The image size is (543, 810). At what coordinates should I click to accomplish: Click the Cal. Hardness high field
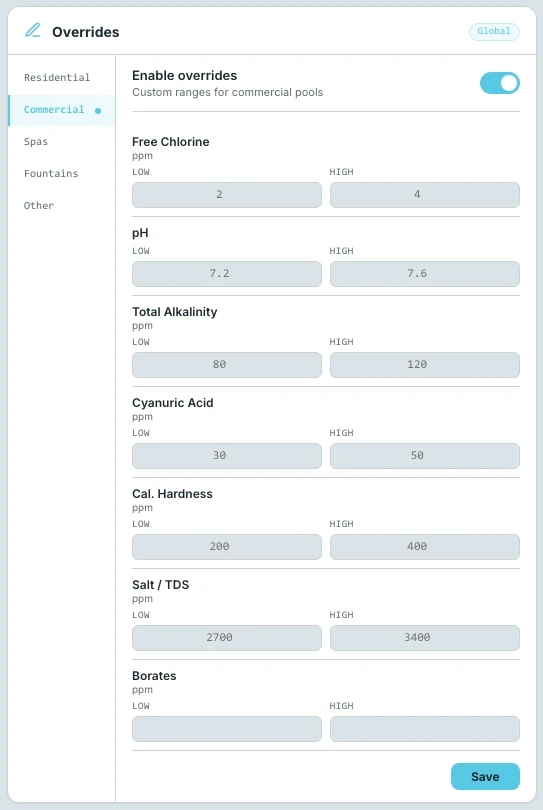point(425,547)
